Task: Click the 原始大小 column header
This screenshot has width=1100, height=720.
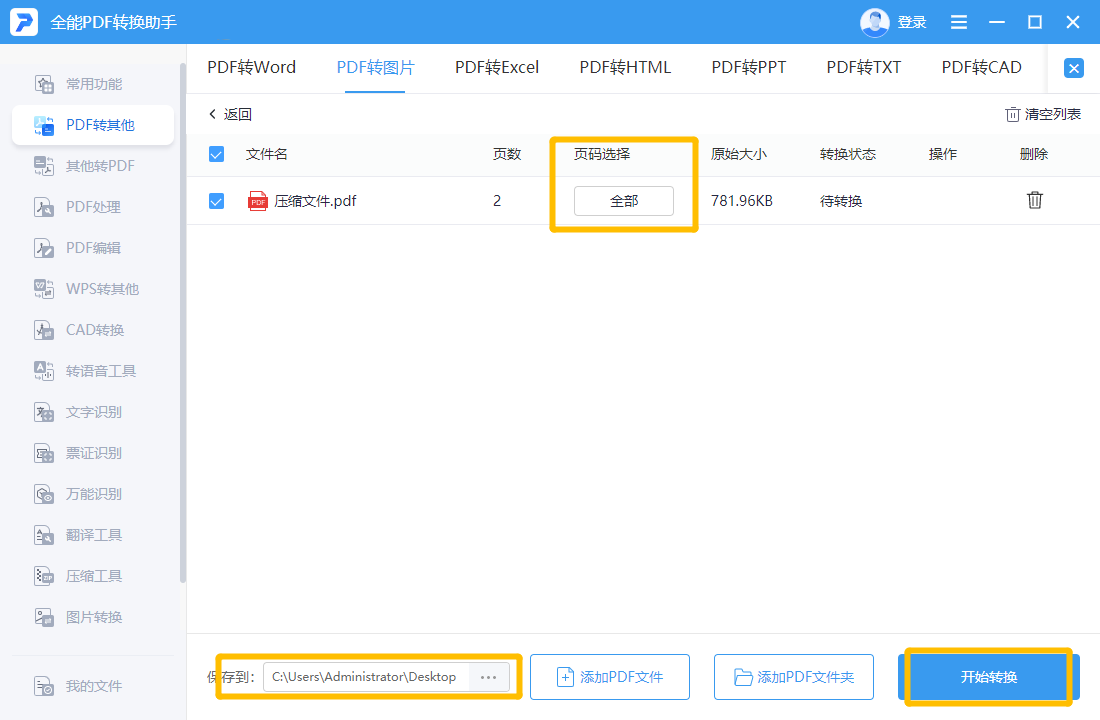Action: (739, 154)
